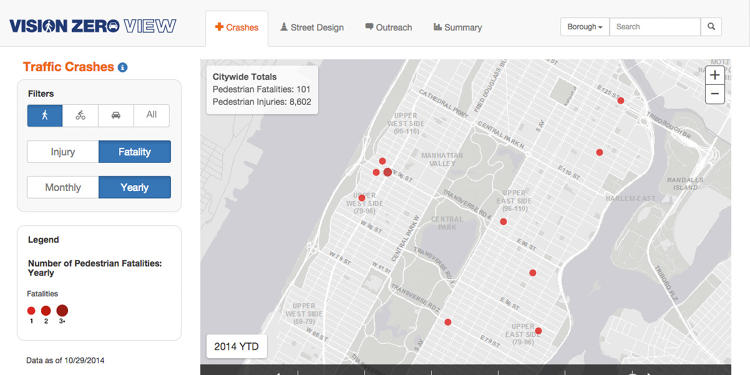Click the Central Park map label

click(447, 223)
